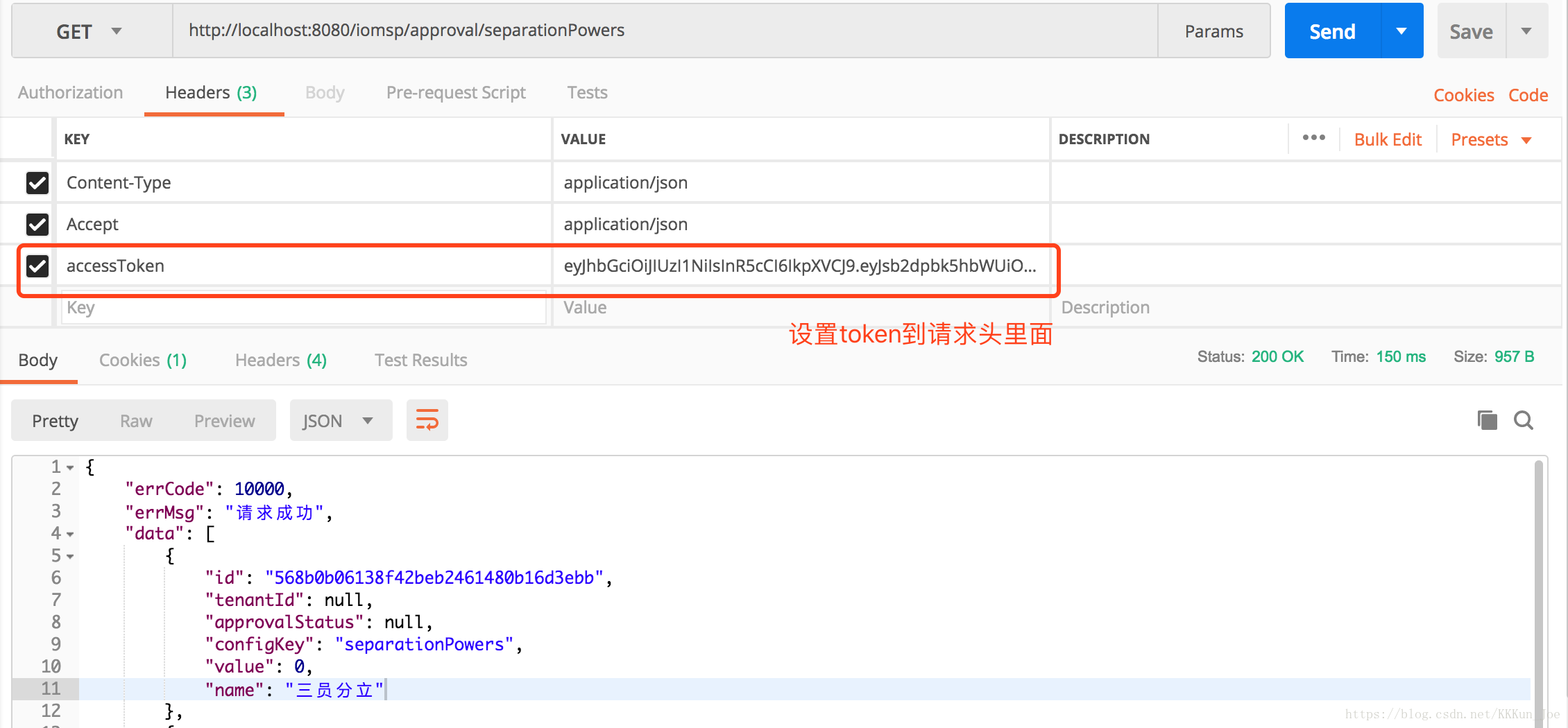Image resolution: width=1568 pixels, height=728 pixels.
Task: Select the response Body tab
Action: click(x=38, y=360)
